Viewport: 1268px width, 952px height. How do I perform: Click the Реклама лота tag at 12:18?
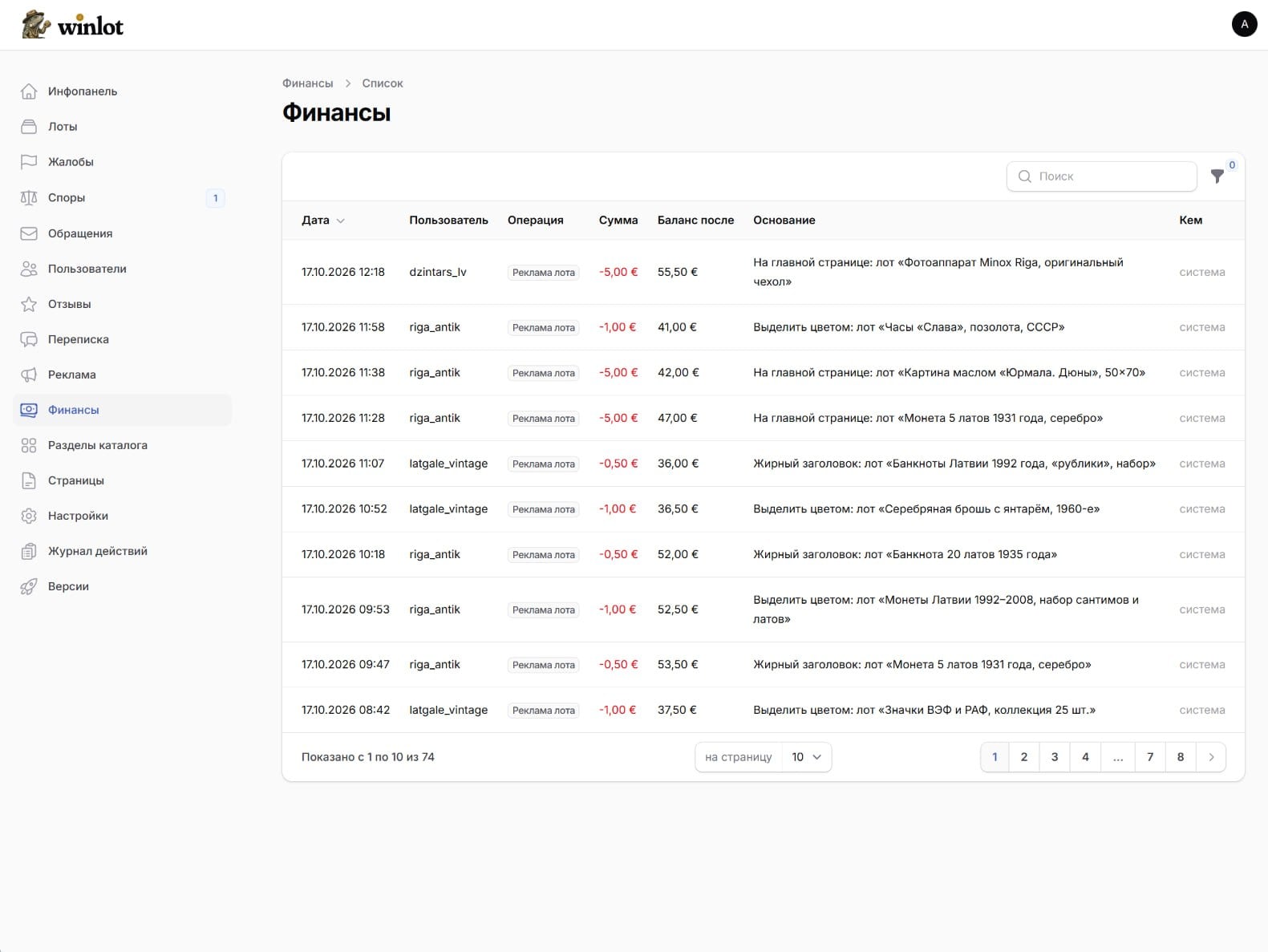click(x=544, y=273)
